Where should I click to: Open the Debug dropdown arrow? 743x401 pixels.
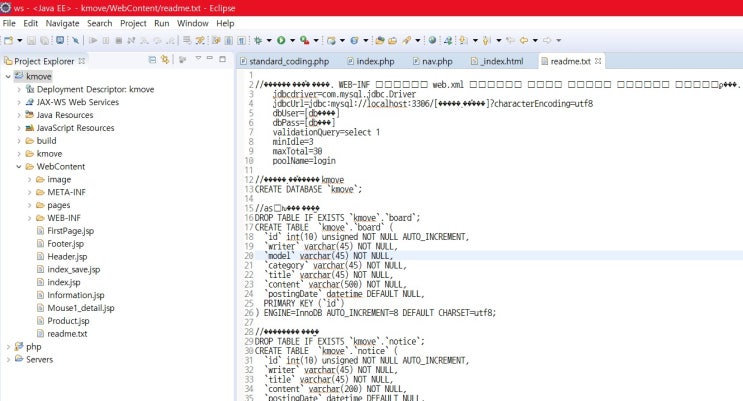pyautogui.click(x=269, y=41)
